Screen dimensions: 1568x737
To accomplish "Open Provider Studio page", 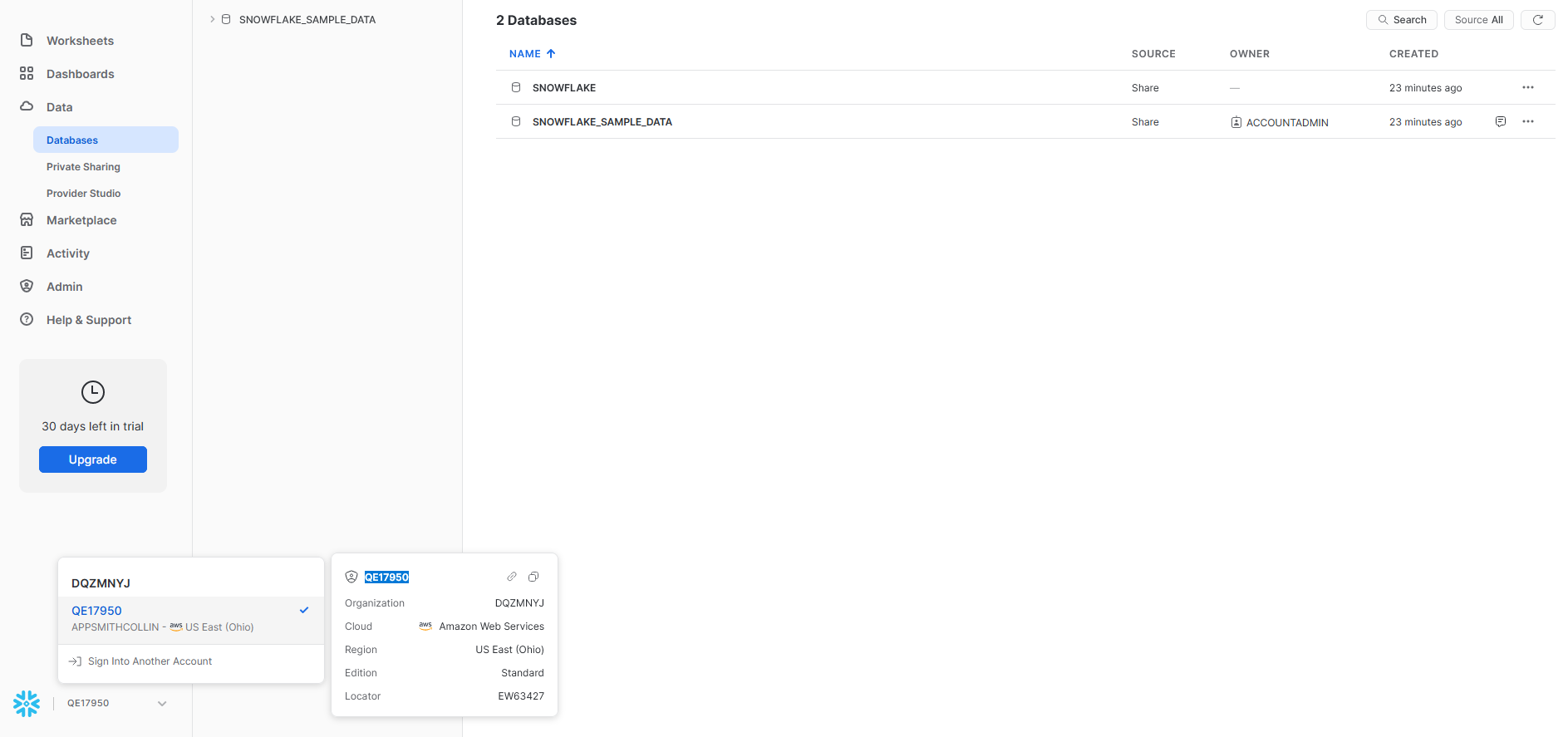I will (x=83, y=194).
